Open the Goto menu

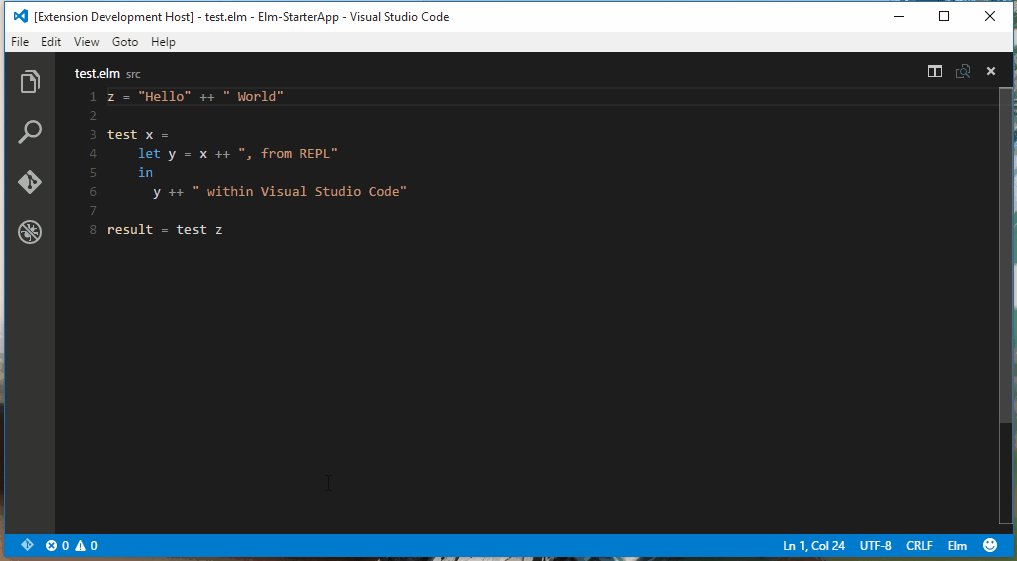point(125,42)
